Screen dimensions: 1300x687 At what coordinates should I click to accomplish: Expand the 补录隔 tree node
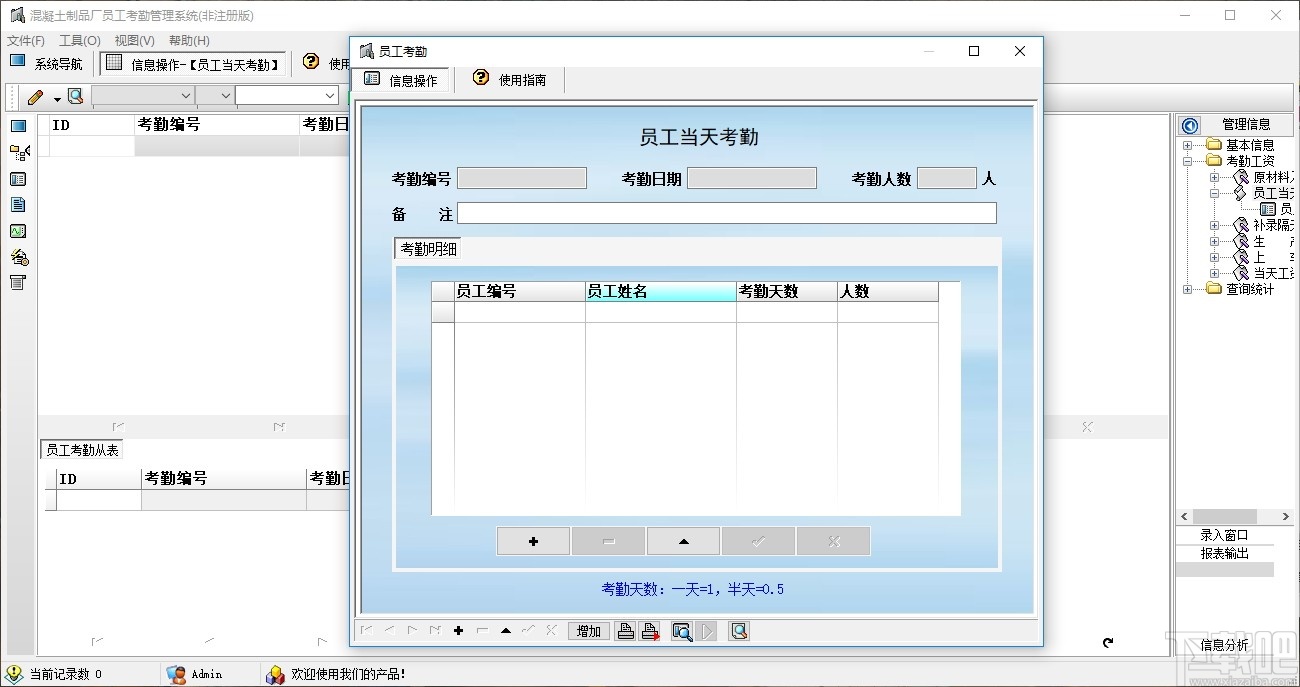(x=1215, y=225)
